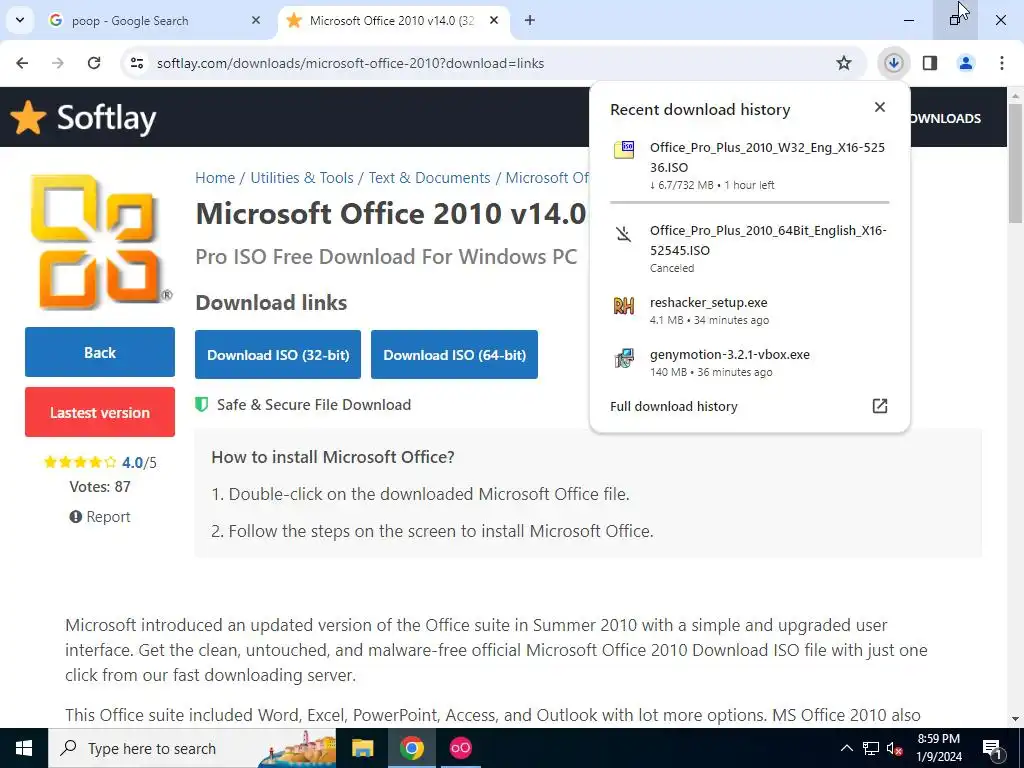
Task: Select the Microsoft Office 2010 tab
Action: pos(392,21)
